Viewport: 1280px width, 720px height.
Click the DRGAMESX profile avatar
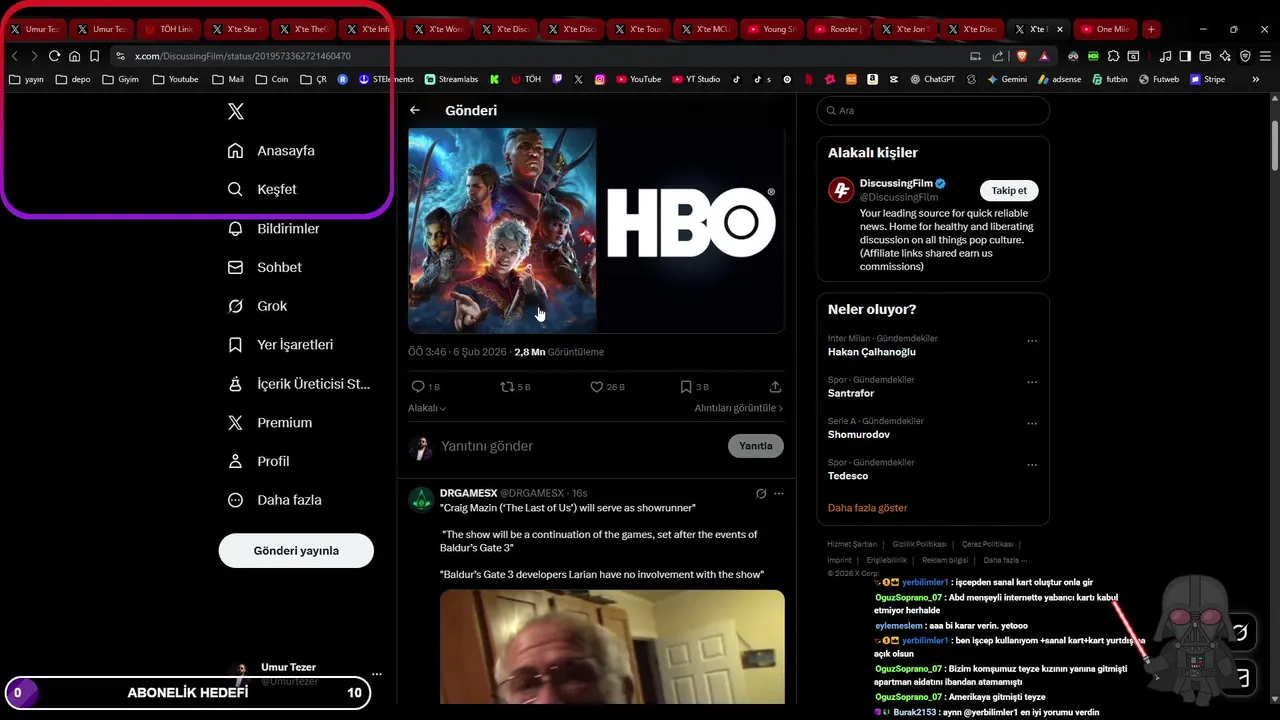421,500
